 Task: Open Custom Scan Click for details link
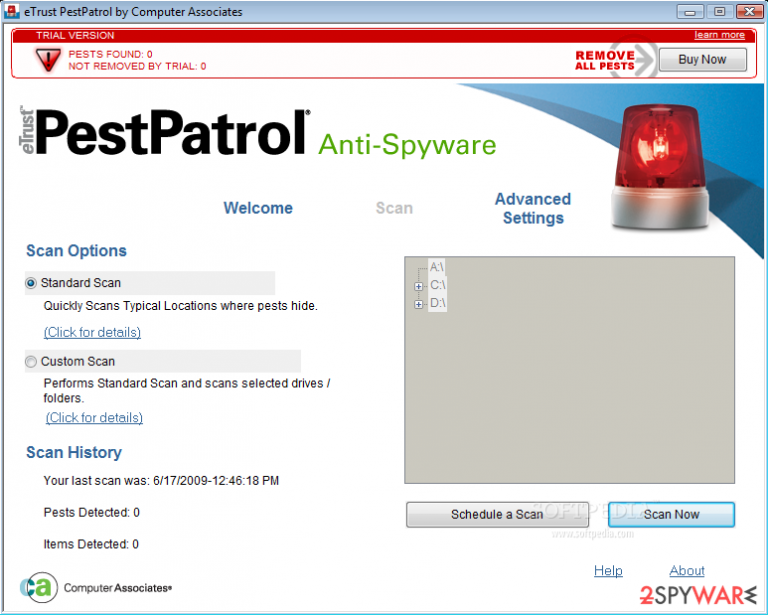pos(94,418)
